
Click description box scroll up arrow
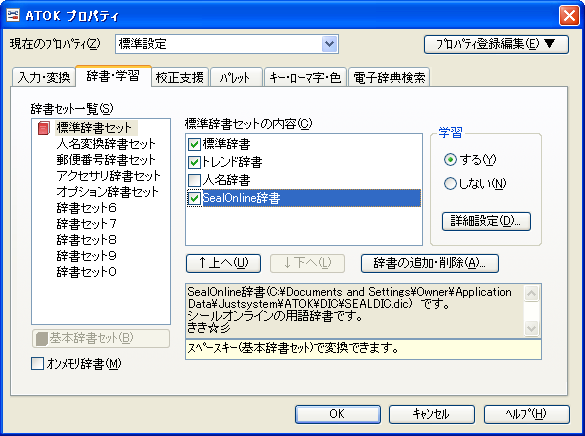(531, 294)
